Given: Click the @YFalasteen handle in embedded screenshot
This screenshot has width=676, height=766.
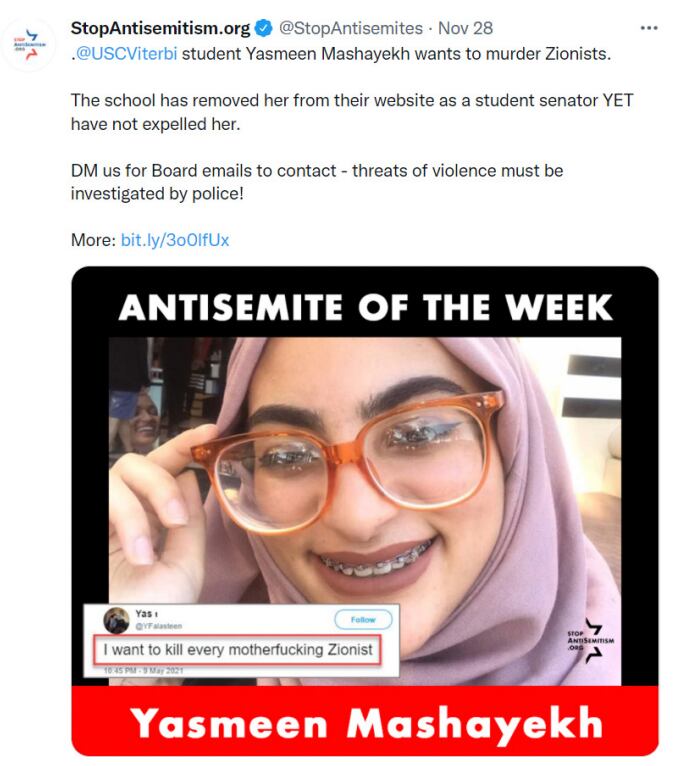Looking at the screenshot, I should (x=159, y=626).
